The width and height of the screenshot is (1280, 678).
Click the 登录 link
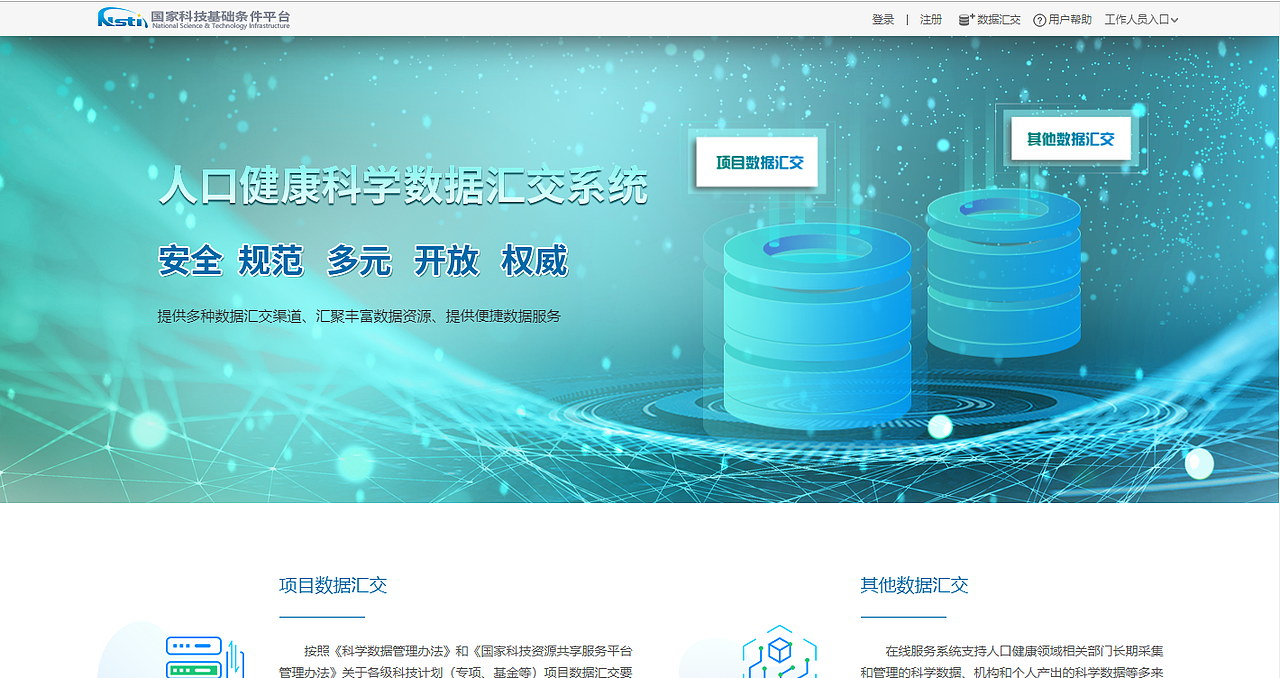tap(882, 18)
